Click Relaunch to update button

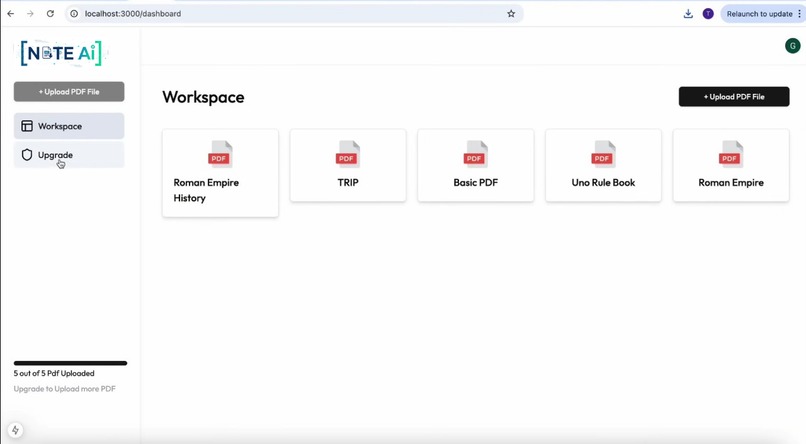click(759, 14)
